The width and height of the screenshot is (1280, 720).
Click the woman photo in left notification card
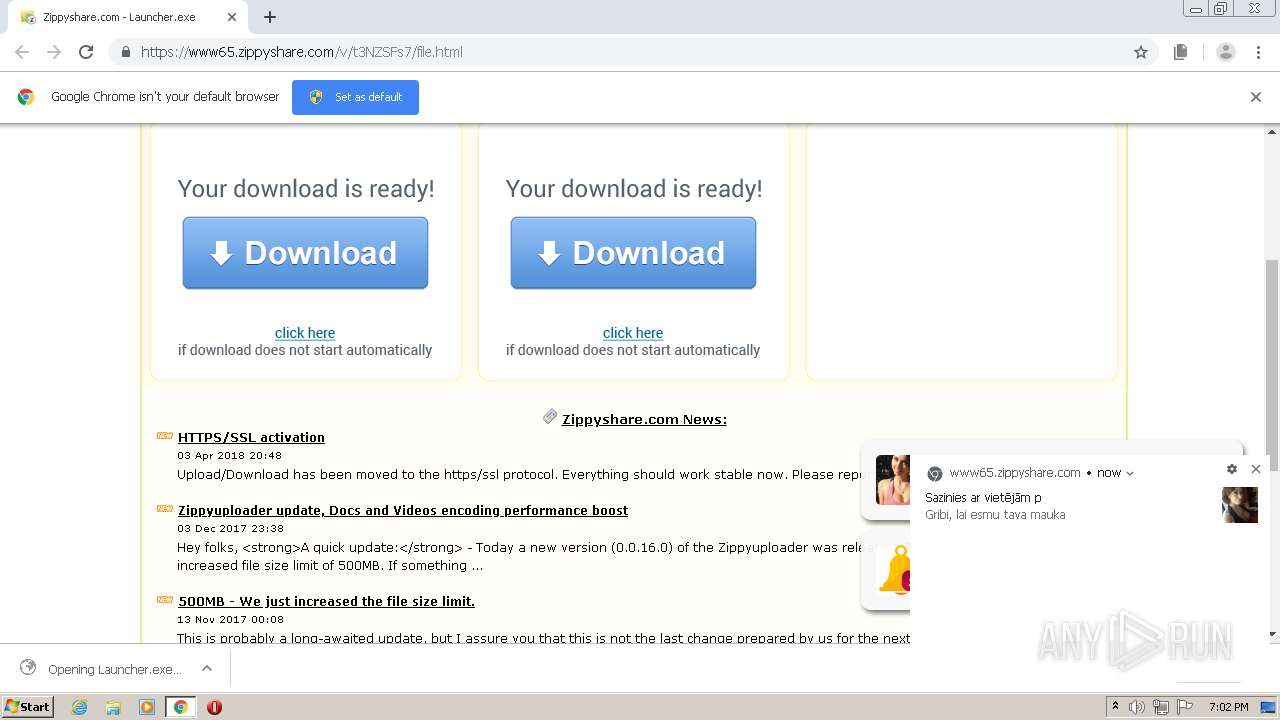coord(893,480)
